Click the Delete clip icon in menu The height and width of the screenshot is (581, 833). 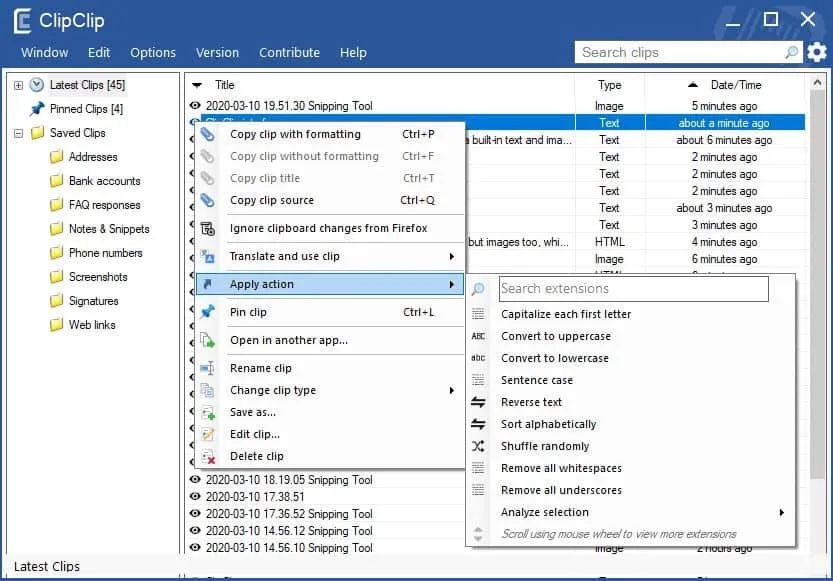pyautogui.click(x=208, y=456)
